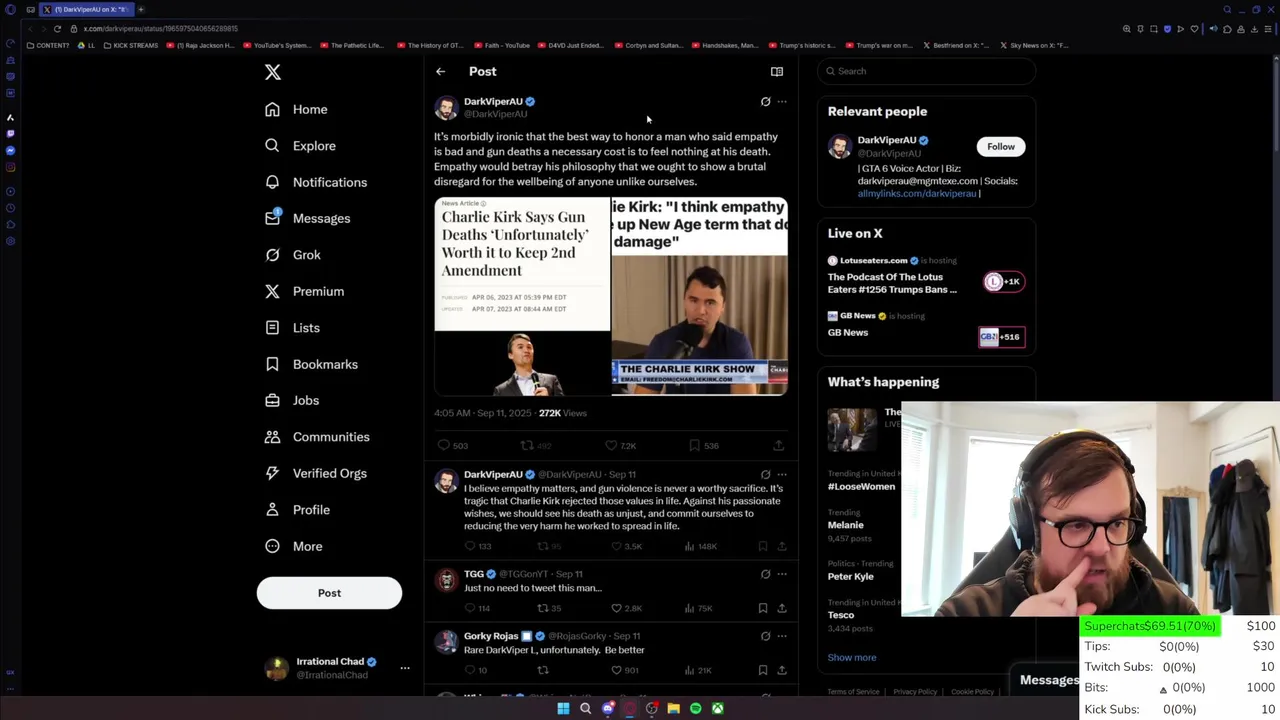View analytics of reply with 148K views

700,546
